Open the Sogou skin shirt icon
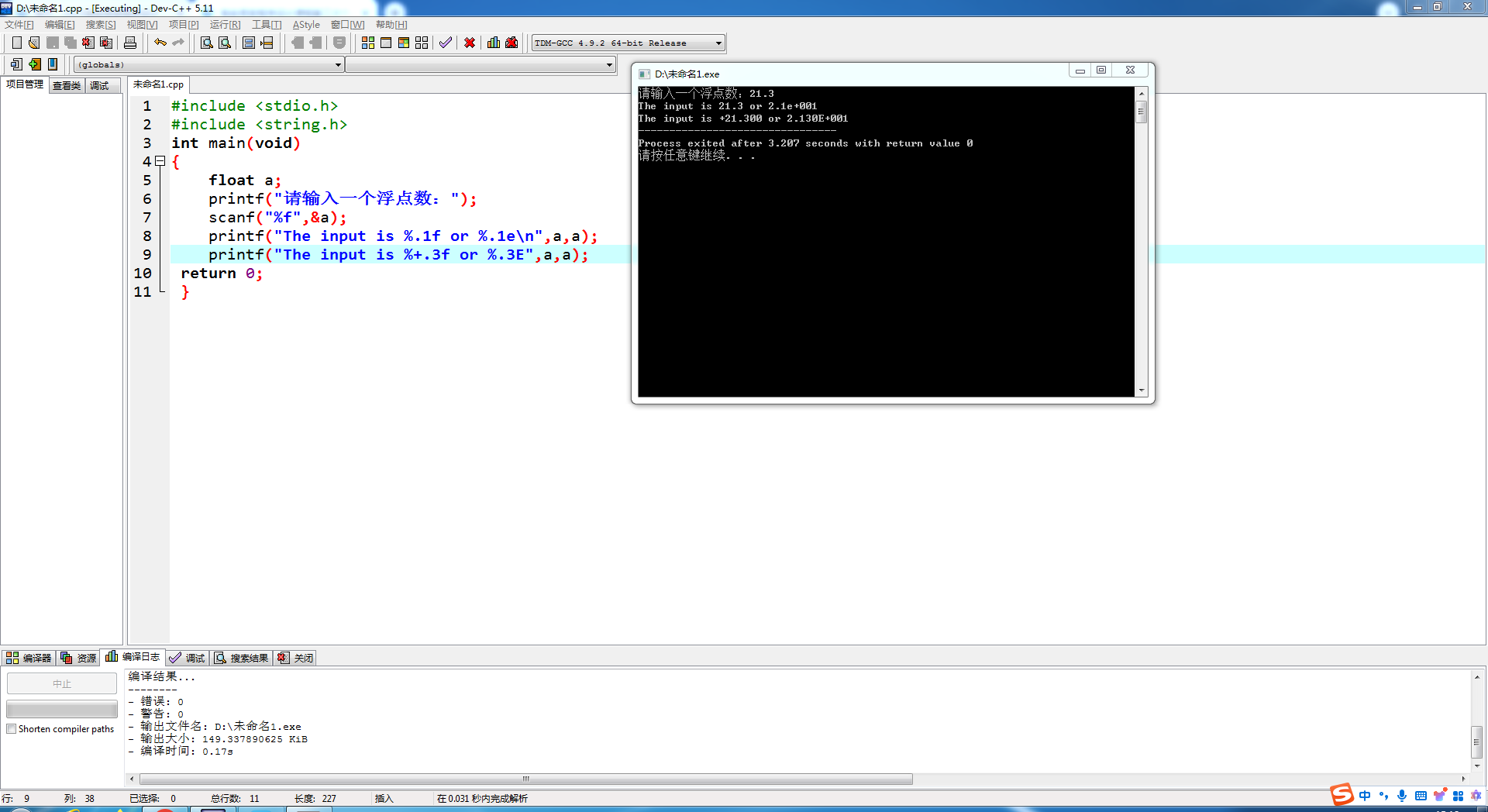The image size is (1488, 812). click(x=1439, y=796)
